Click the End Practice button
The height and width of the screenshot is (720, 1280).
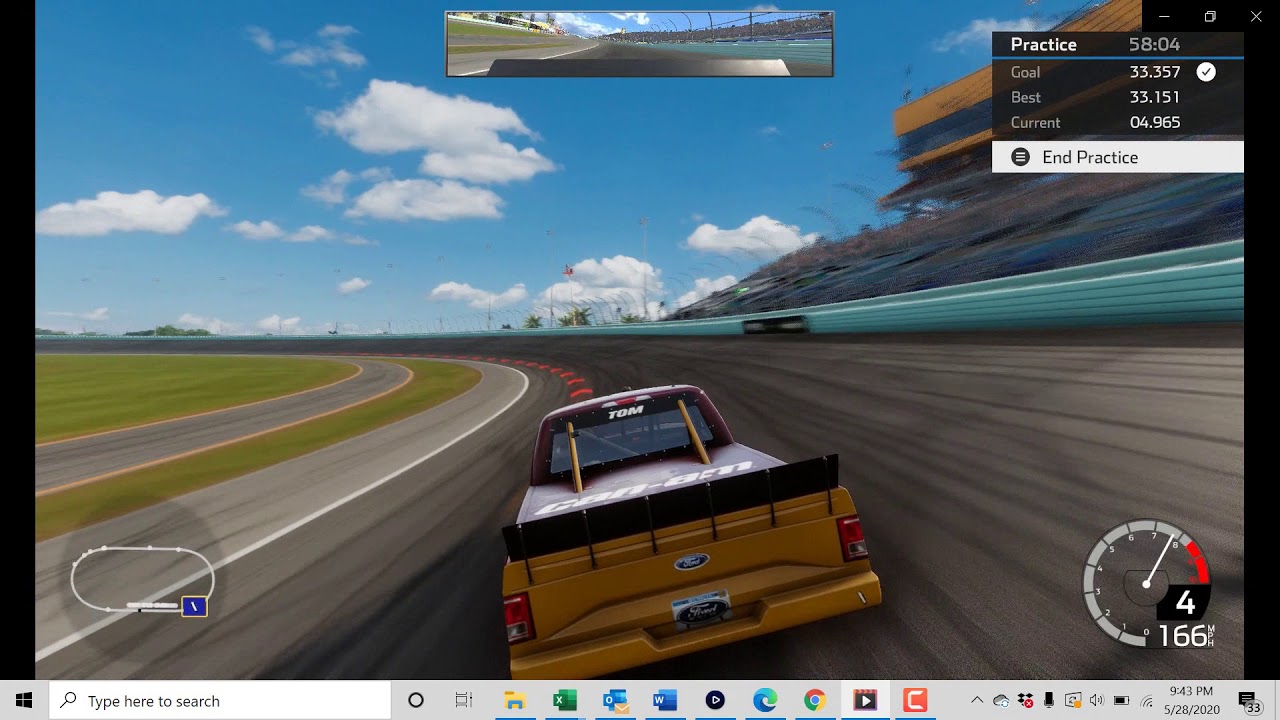pos(1117,157)
